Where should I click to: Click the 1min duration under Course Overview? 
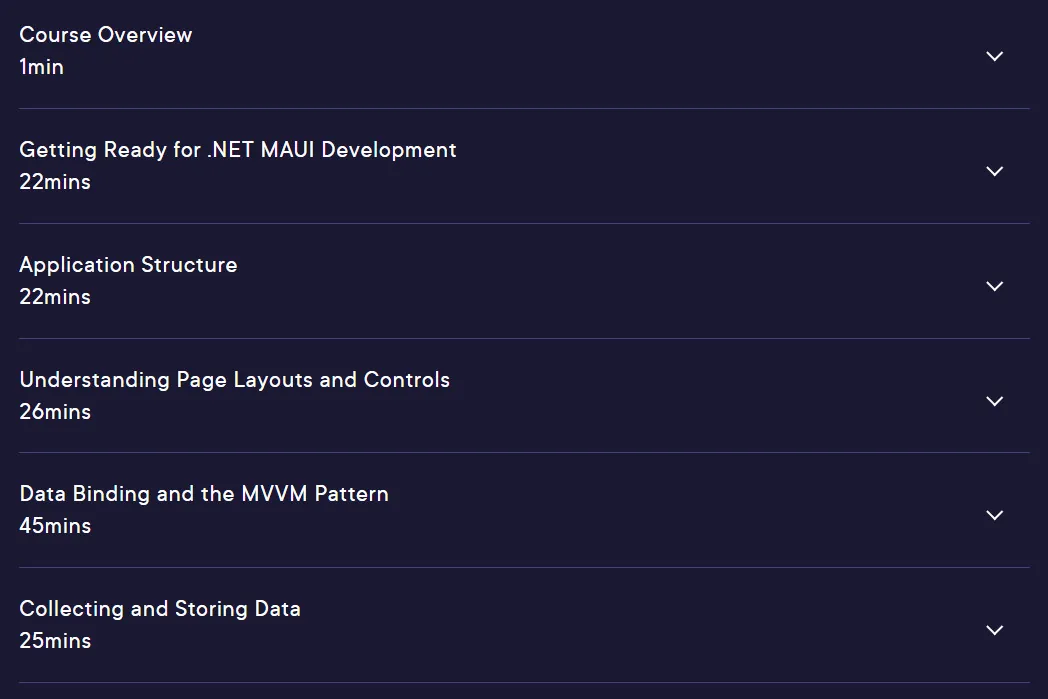coord(41,67)
